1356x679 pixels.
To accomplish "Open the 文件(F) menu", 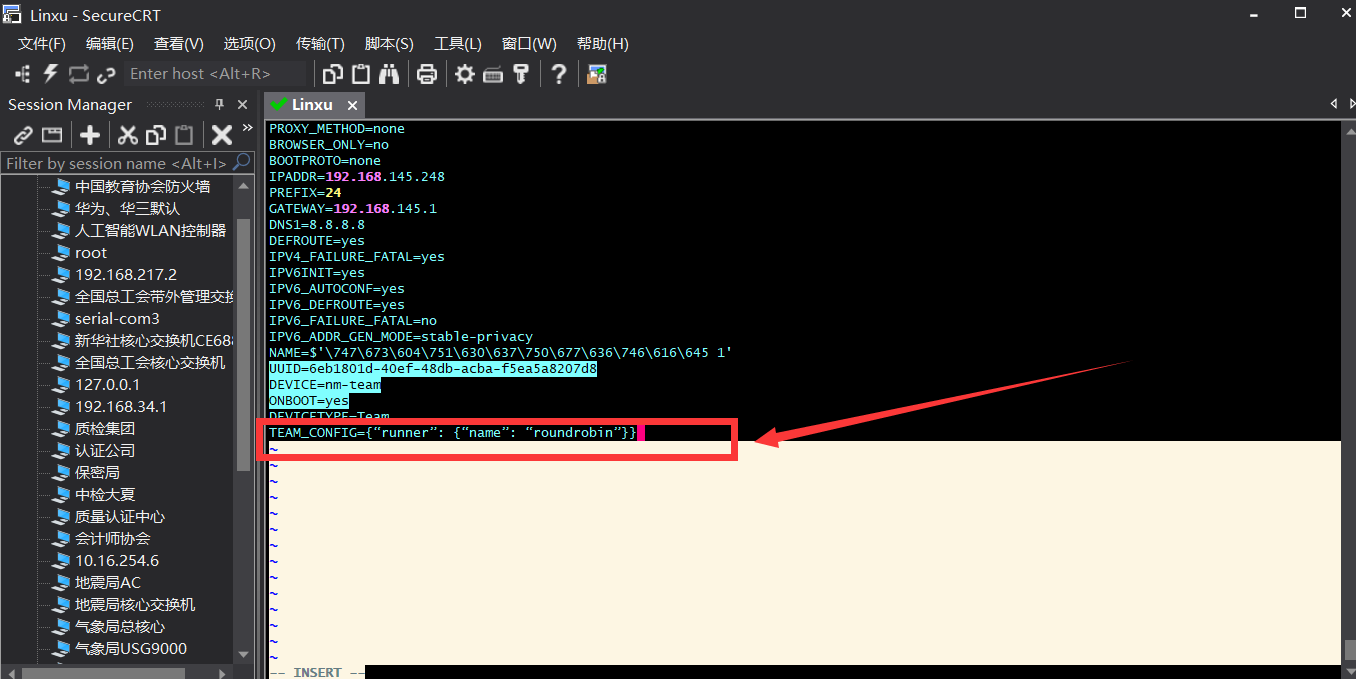I will [x=42, y=44].
